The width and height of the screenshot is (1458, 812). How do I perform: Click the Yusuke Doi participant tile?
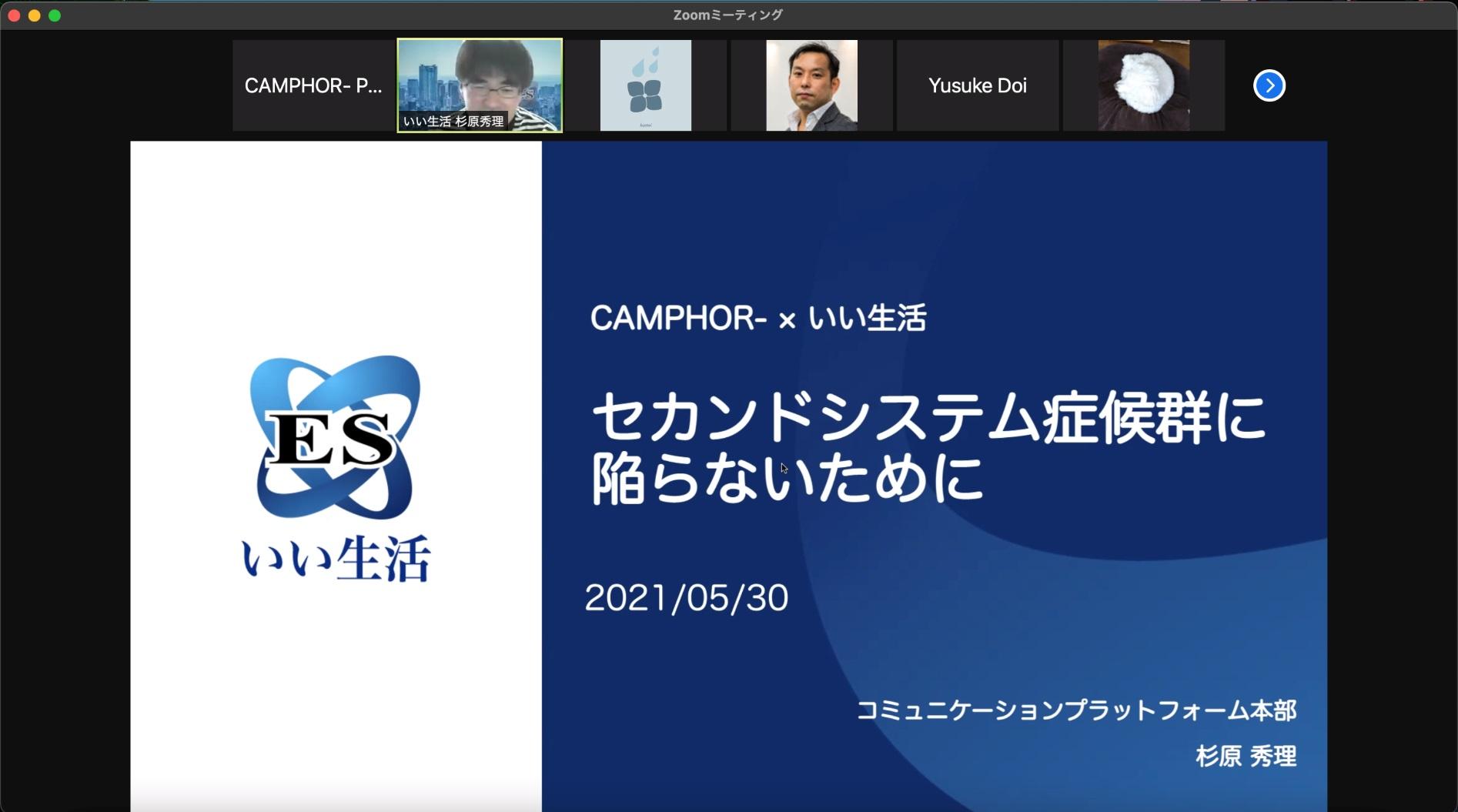(978, 85)
